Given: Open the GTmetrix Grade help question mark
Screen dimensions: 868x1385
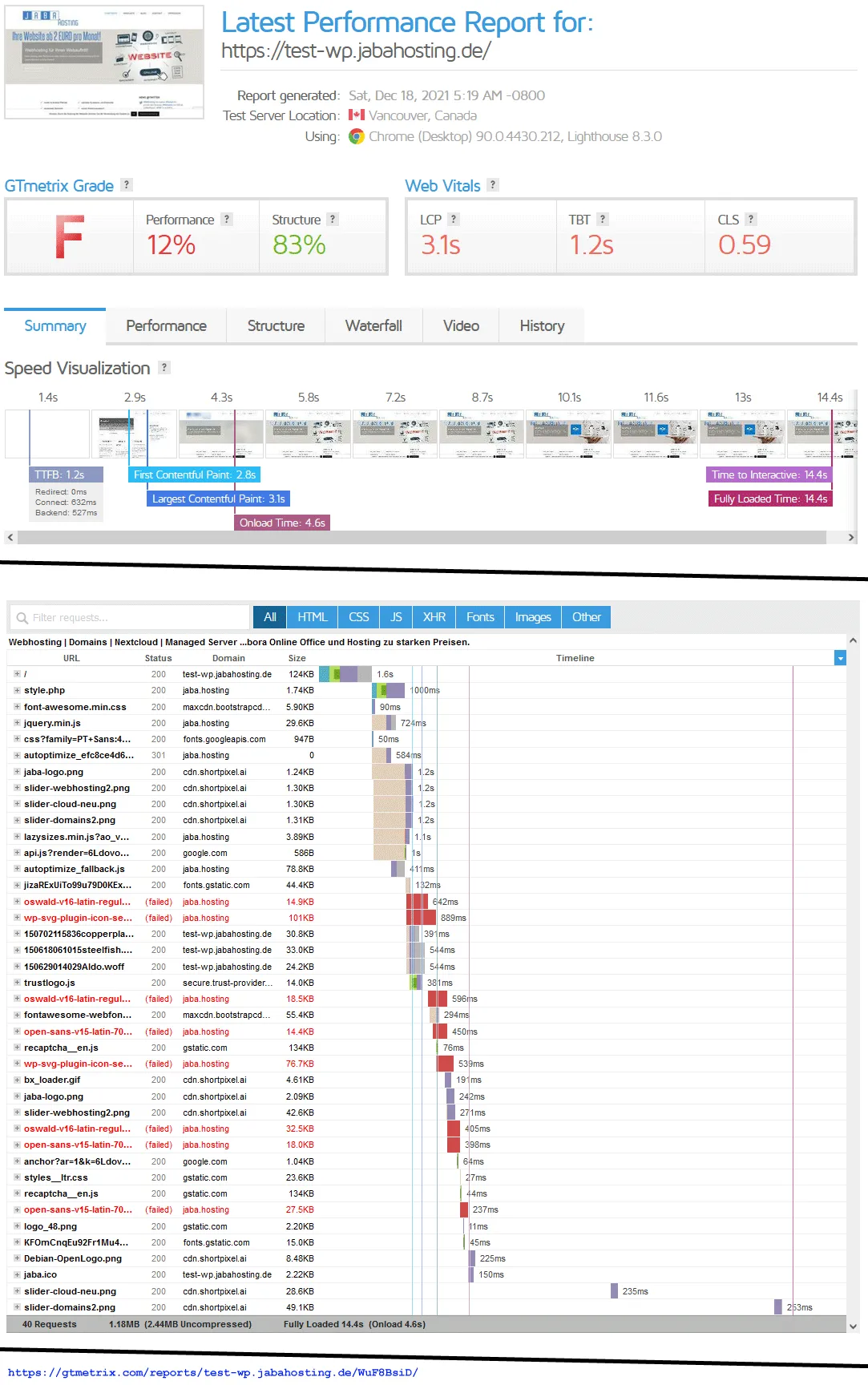Looking at the screenshot, I should coord(126,185).
